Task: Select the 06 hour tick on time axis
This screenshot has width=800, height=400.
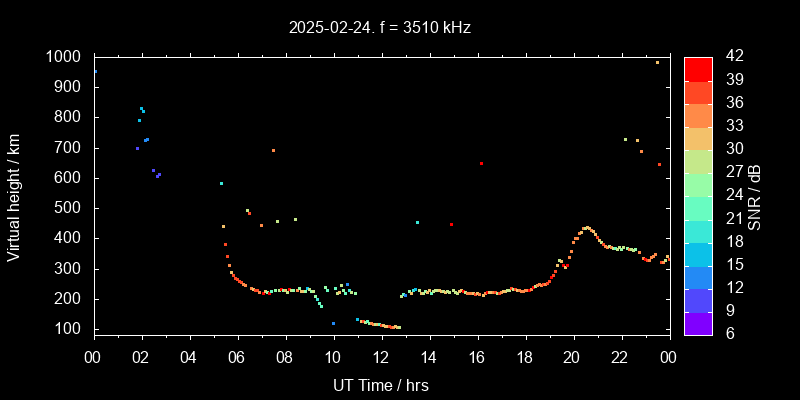Action: 237,357
